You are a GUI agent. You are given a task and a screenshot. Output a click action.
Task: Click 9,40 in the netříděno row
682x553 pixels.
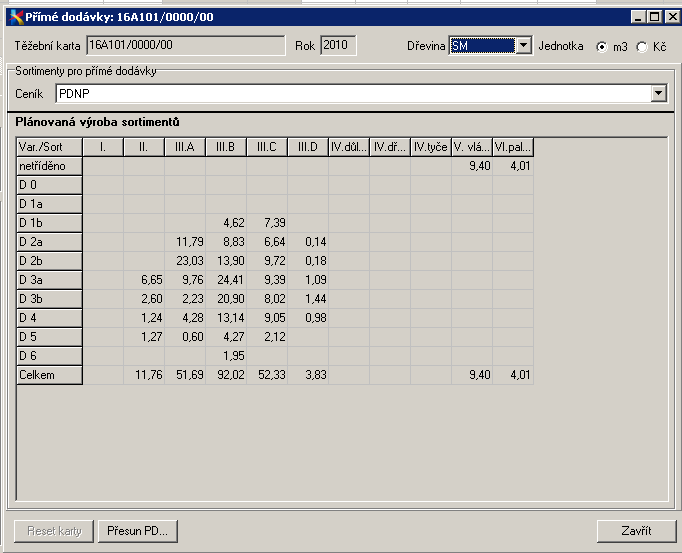coord(472,166)
